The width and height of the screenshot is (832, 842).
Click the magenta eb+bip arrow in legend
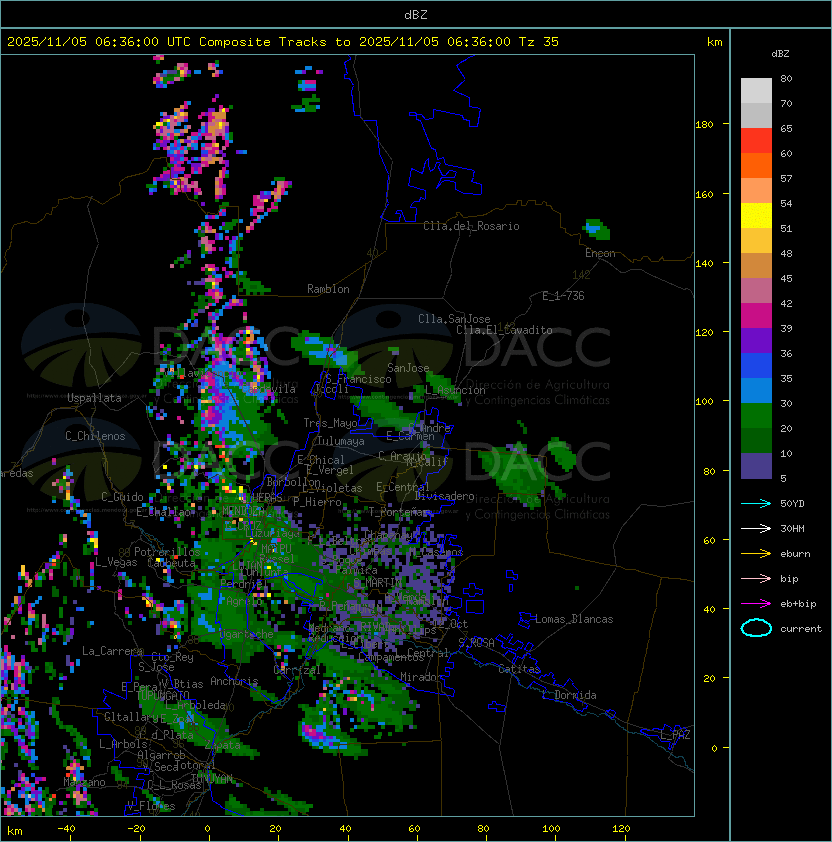point(756,604)
